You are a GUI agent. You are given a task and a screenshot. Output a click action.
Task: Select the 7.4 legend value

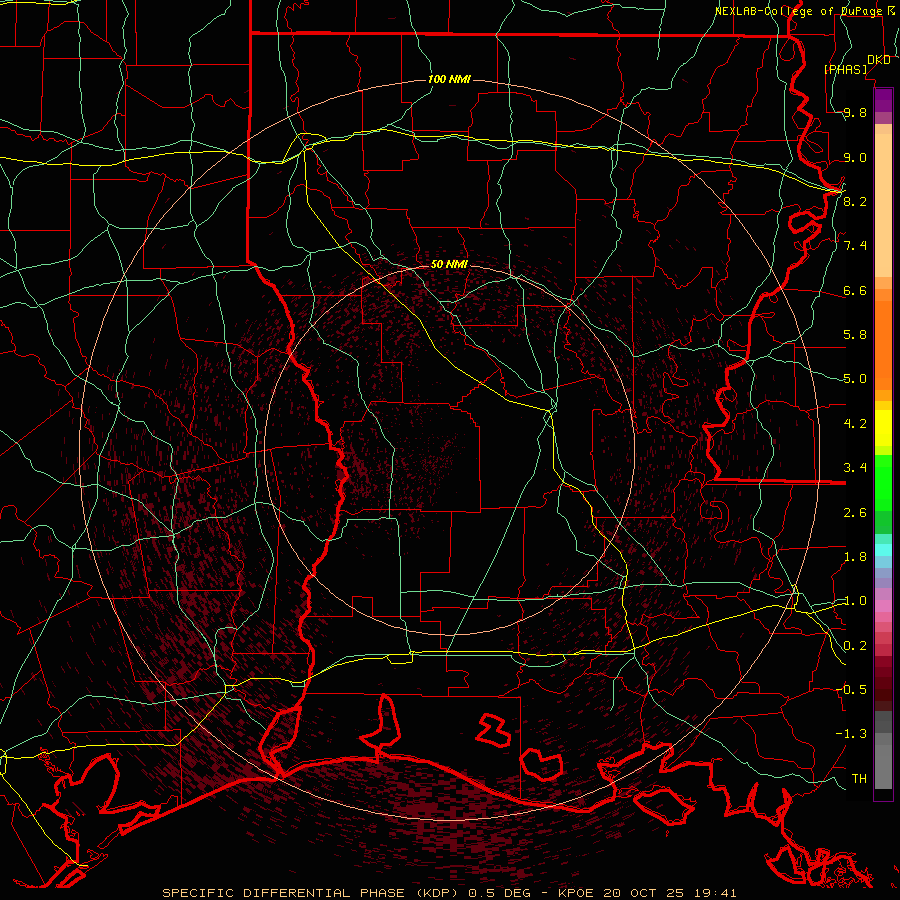click(855, 246)
